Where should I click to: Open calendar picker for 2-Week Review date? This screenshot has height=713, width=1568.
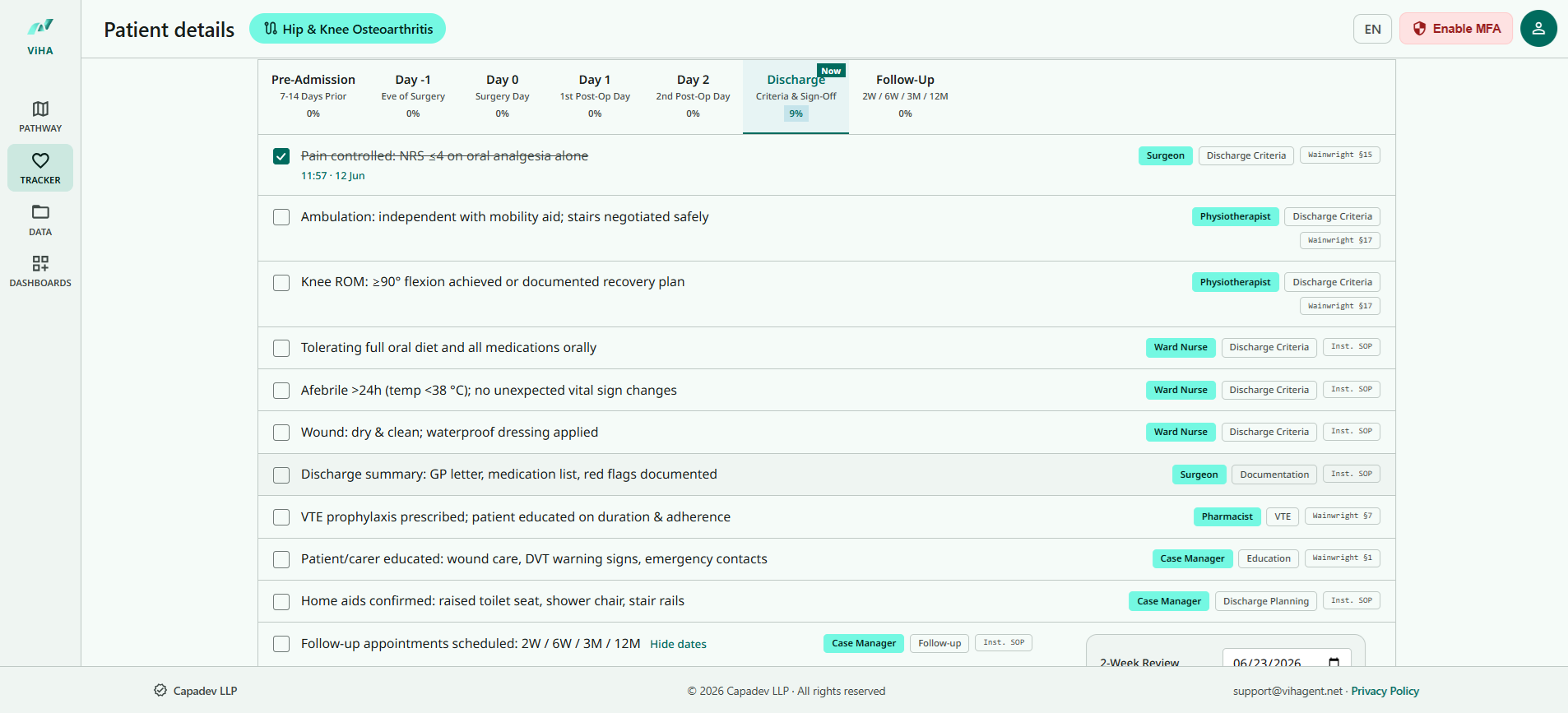(1334, 663)
